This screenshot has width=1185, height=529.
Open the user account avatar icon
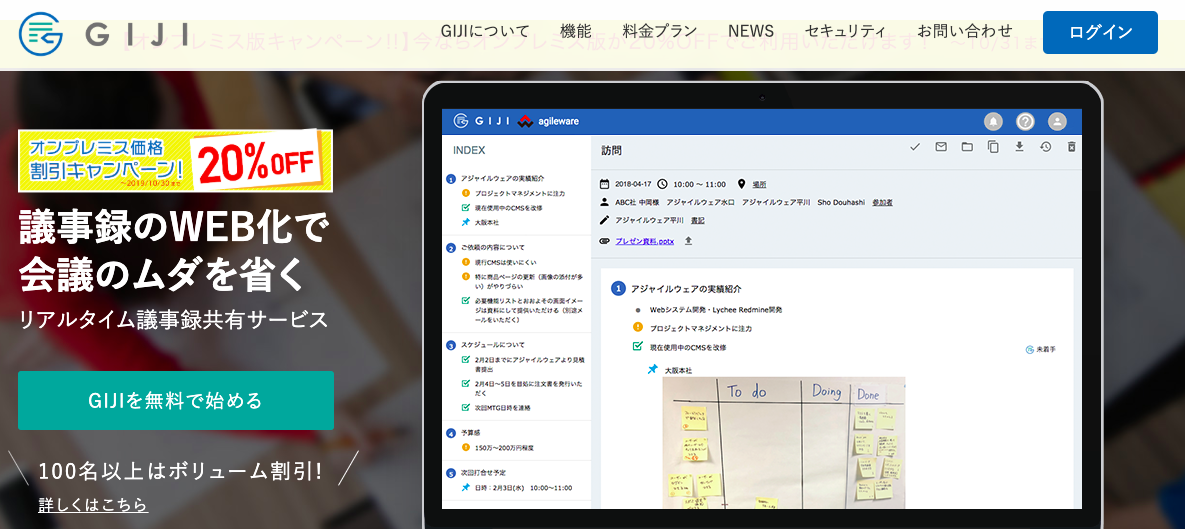pos(1057,121)
